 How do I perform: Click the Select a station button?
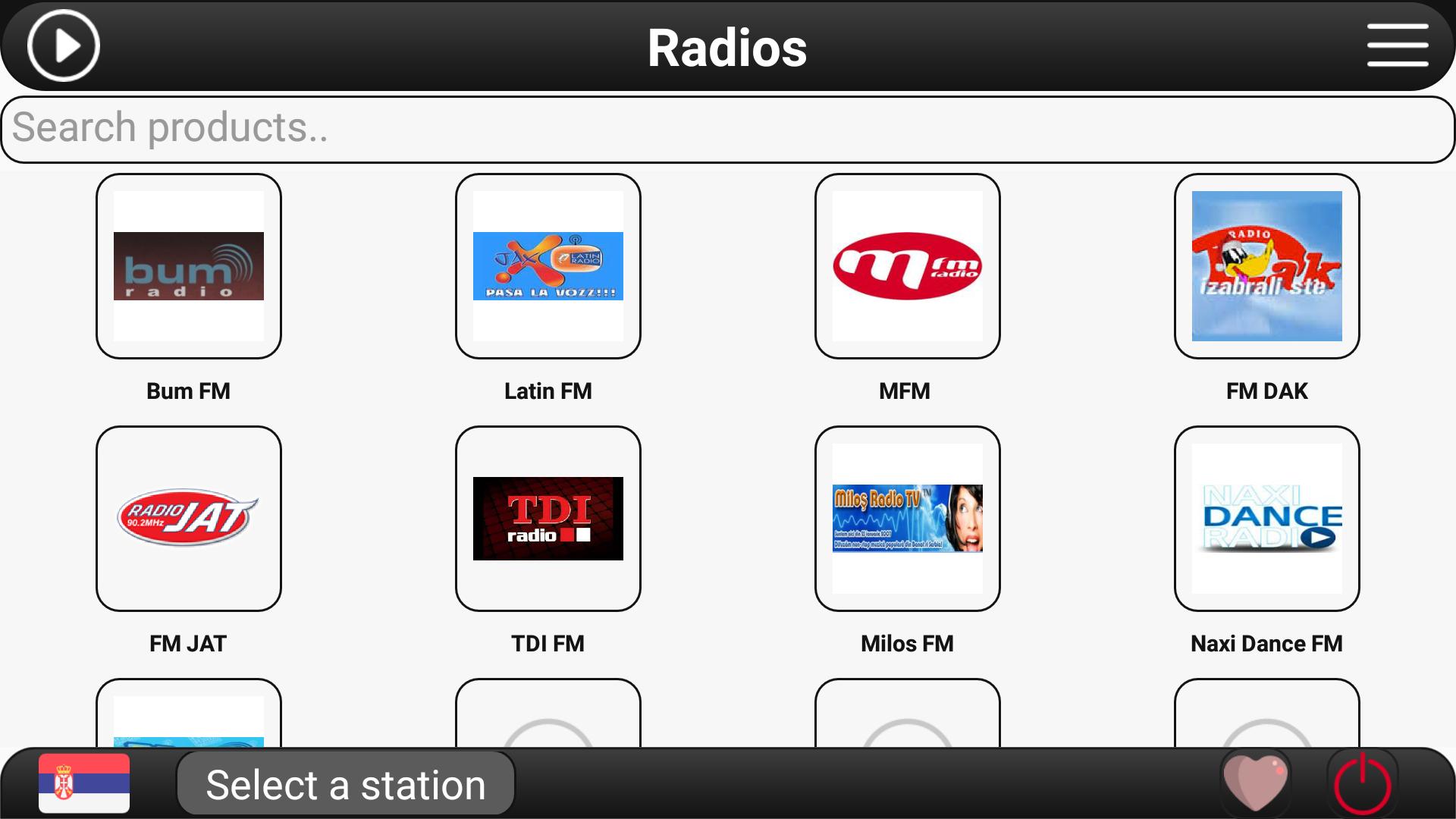click(x=346, y=784)
